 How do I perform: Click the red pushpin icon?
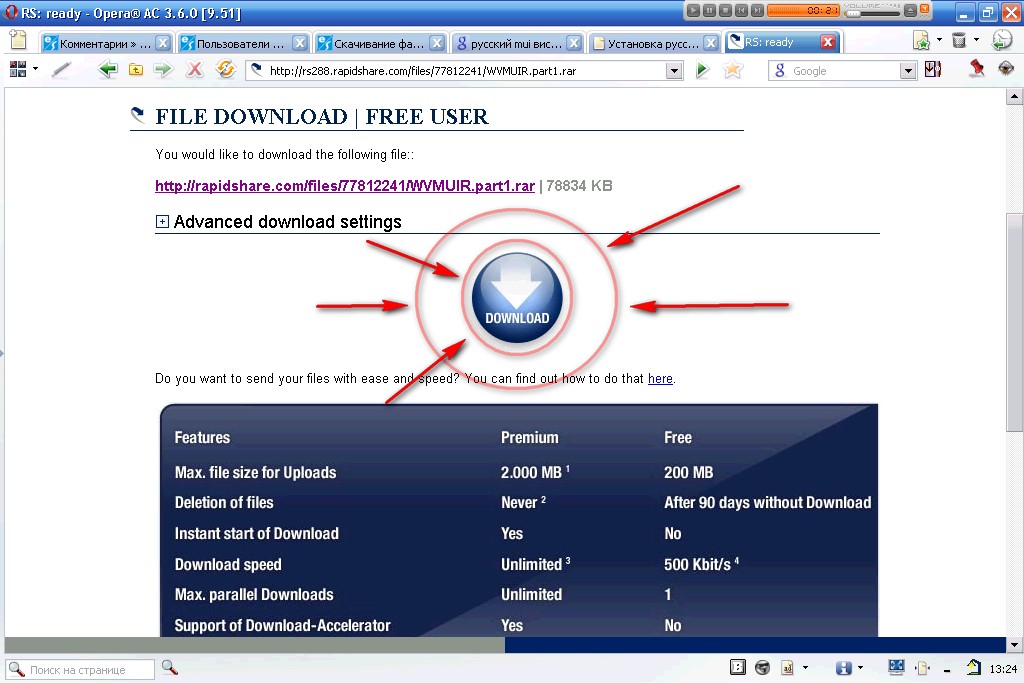coord(976,68)
